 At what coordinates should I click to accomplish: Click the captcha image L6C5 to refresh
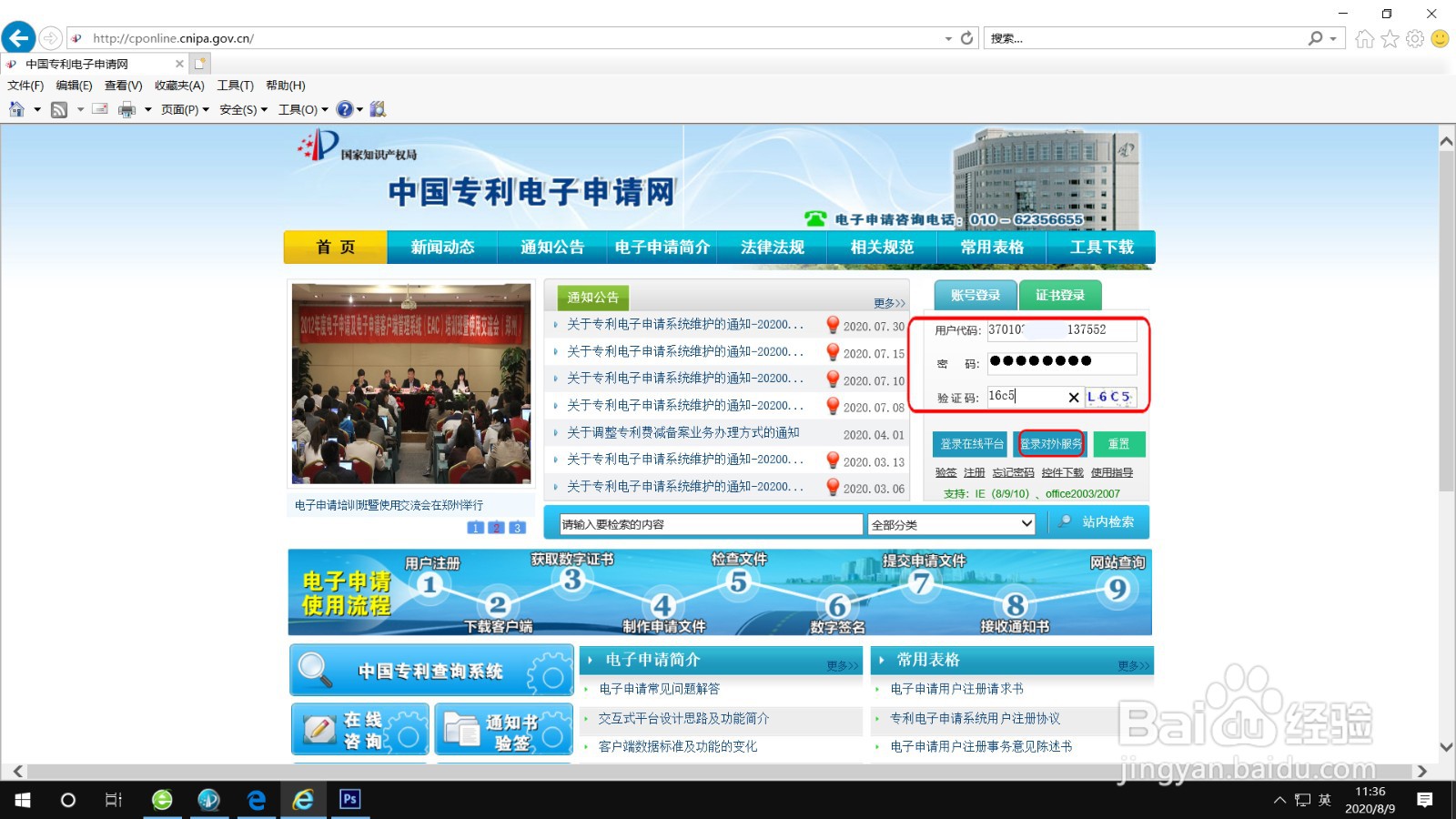(x=1109, y=397)
